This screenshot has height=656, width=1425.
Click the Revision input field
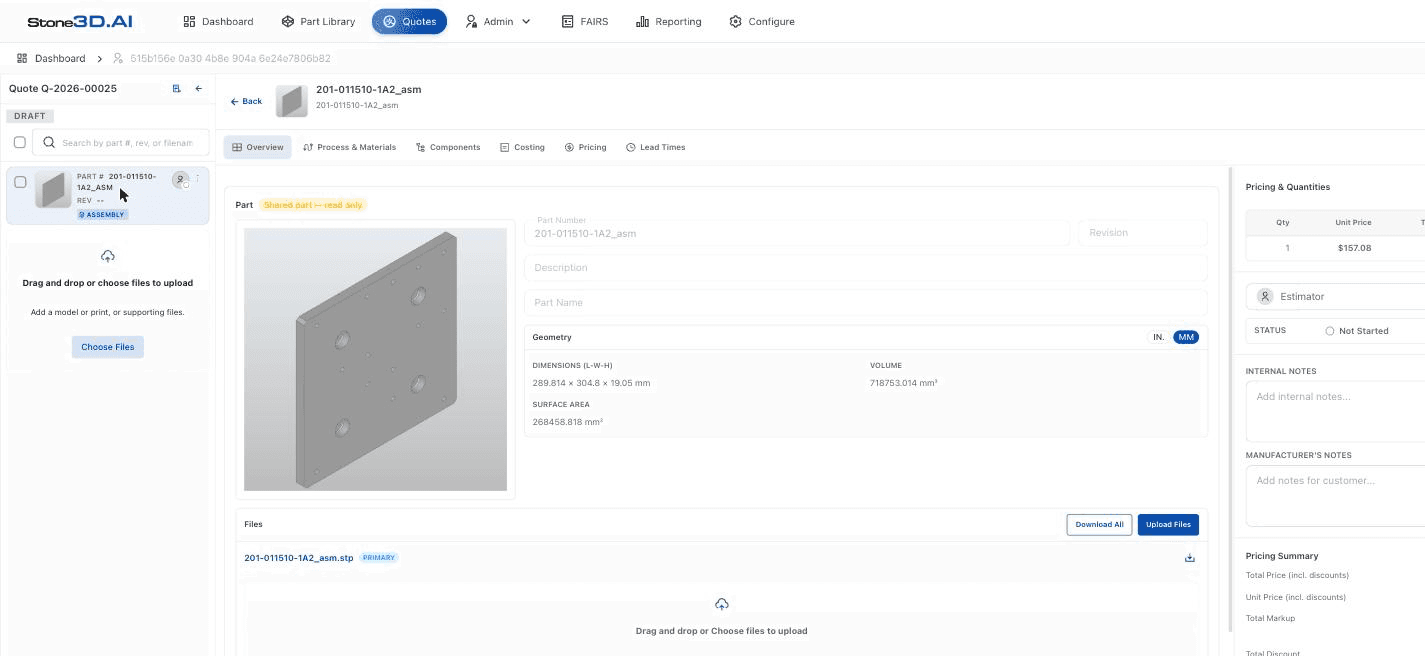1142,233
